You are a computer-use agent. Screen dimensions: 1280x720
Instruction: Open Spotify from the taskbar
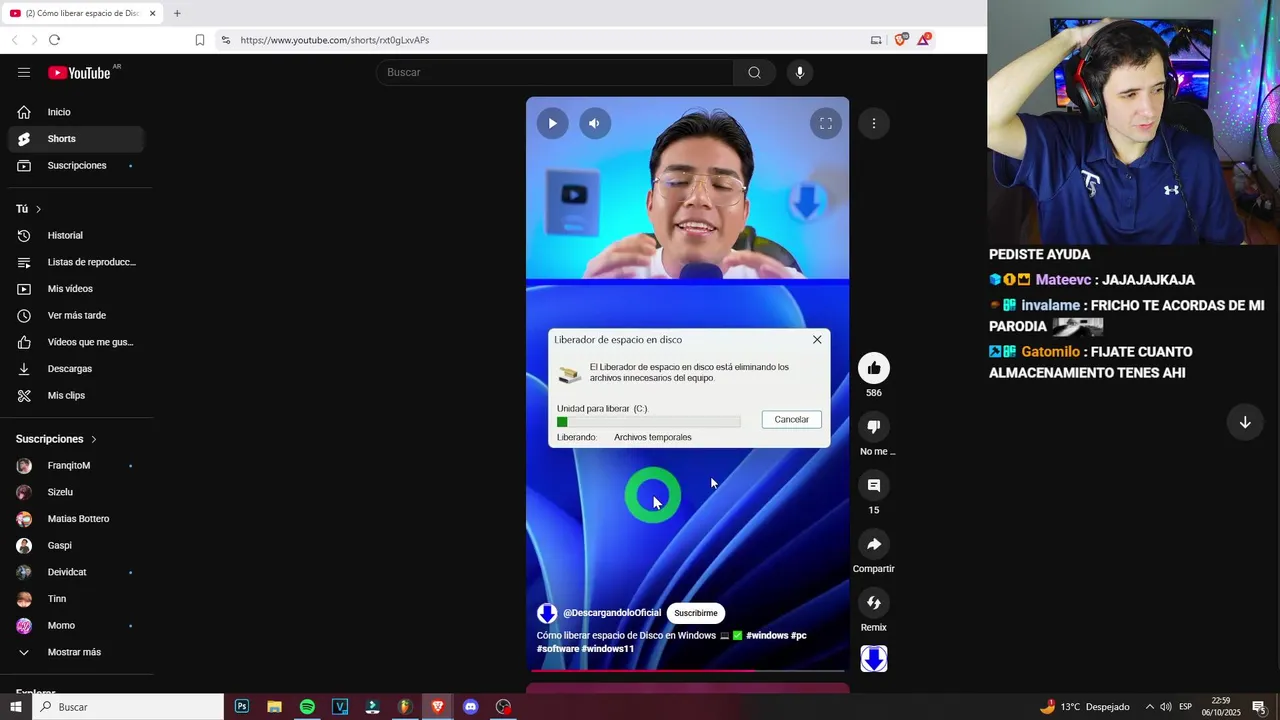(x=307, y=707)
